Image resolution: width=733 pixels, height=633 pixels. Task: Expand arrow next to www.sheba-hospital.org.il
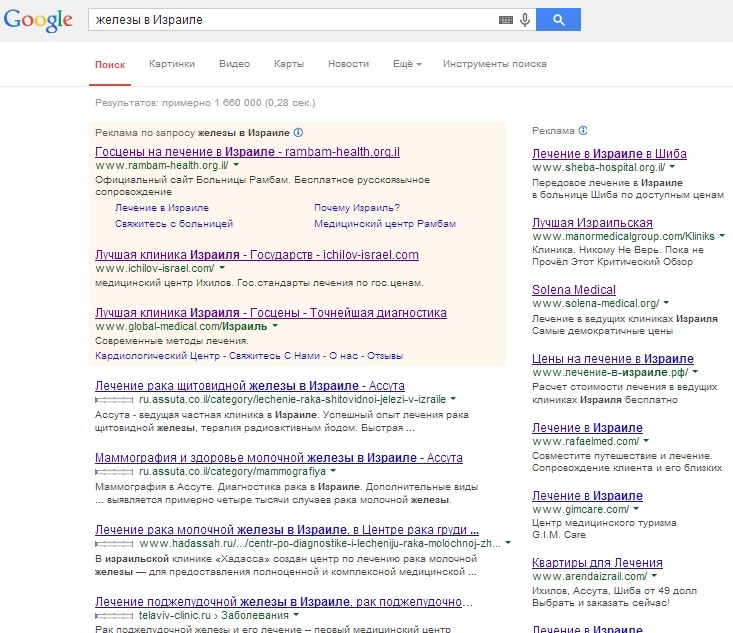(x=672, y=167)
